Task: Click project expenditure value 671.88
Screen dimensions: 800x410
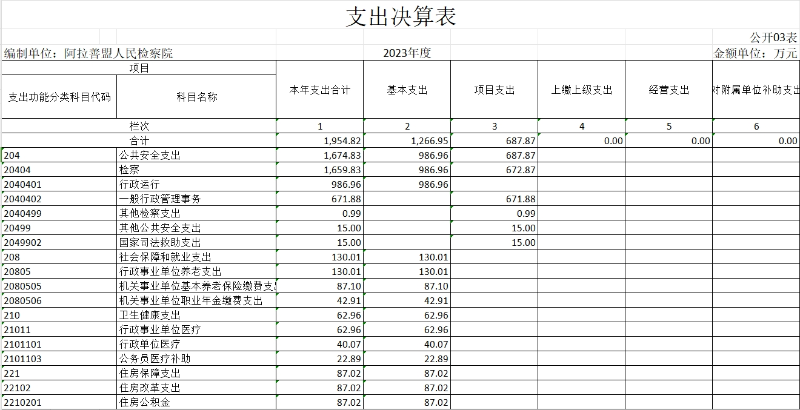Action: (494, 199)
